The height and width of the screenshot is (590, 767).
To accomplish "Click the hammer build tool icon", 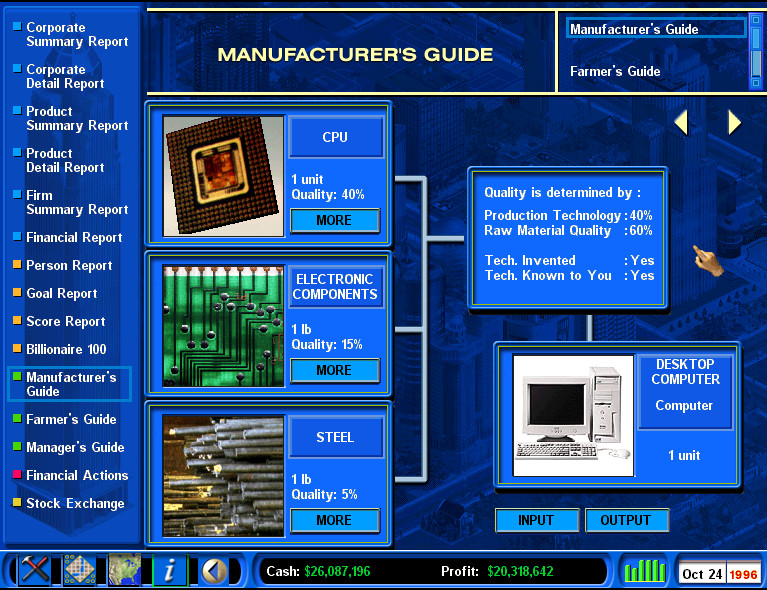I will [35, 571].
